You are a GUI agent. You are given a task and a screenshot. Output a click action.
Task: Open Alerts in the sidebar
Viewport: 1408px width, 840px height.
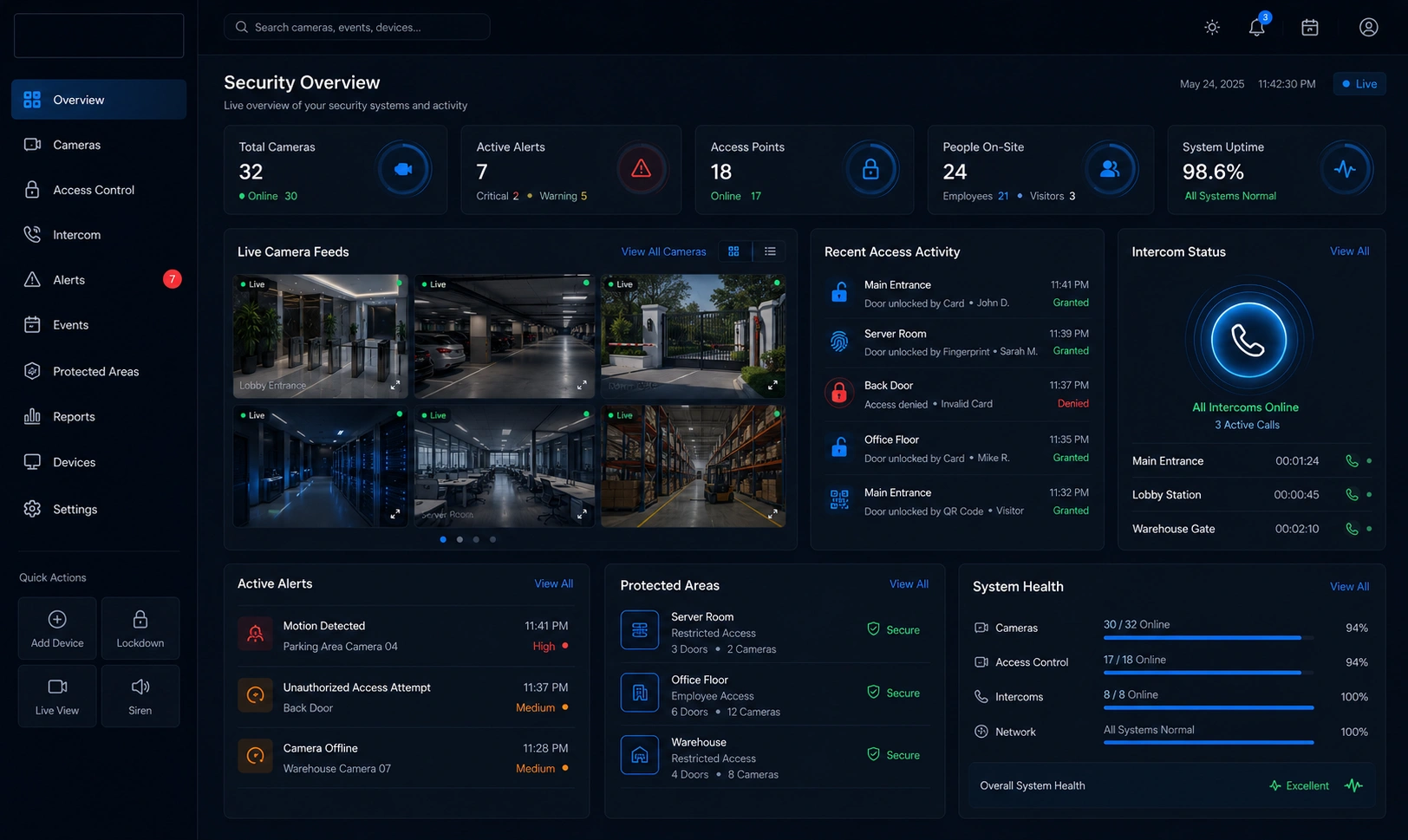click(x=99, y=280)
